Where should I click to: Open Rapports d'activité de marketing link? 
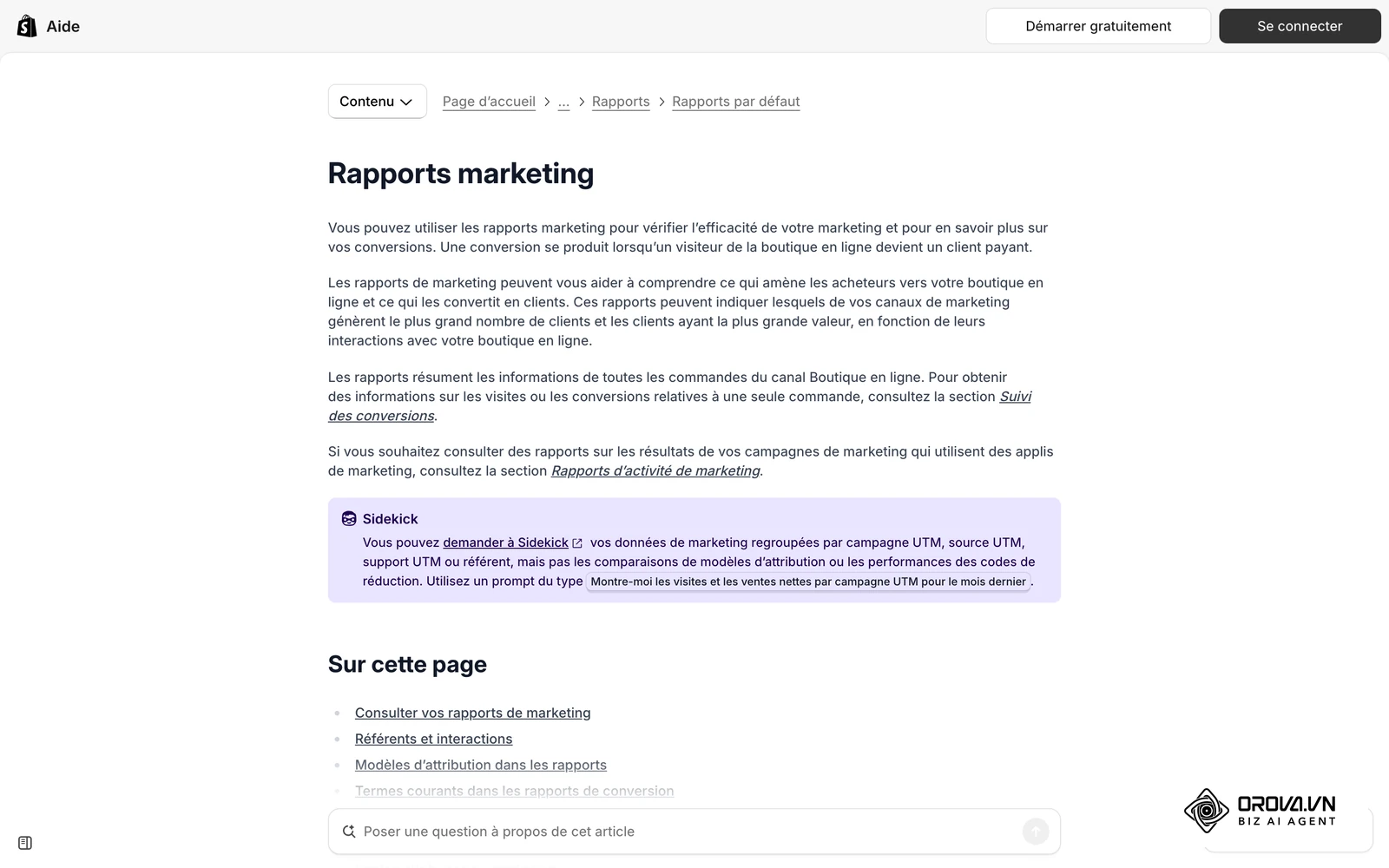tap(655, 470)
